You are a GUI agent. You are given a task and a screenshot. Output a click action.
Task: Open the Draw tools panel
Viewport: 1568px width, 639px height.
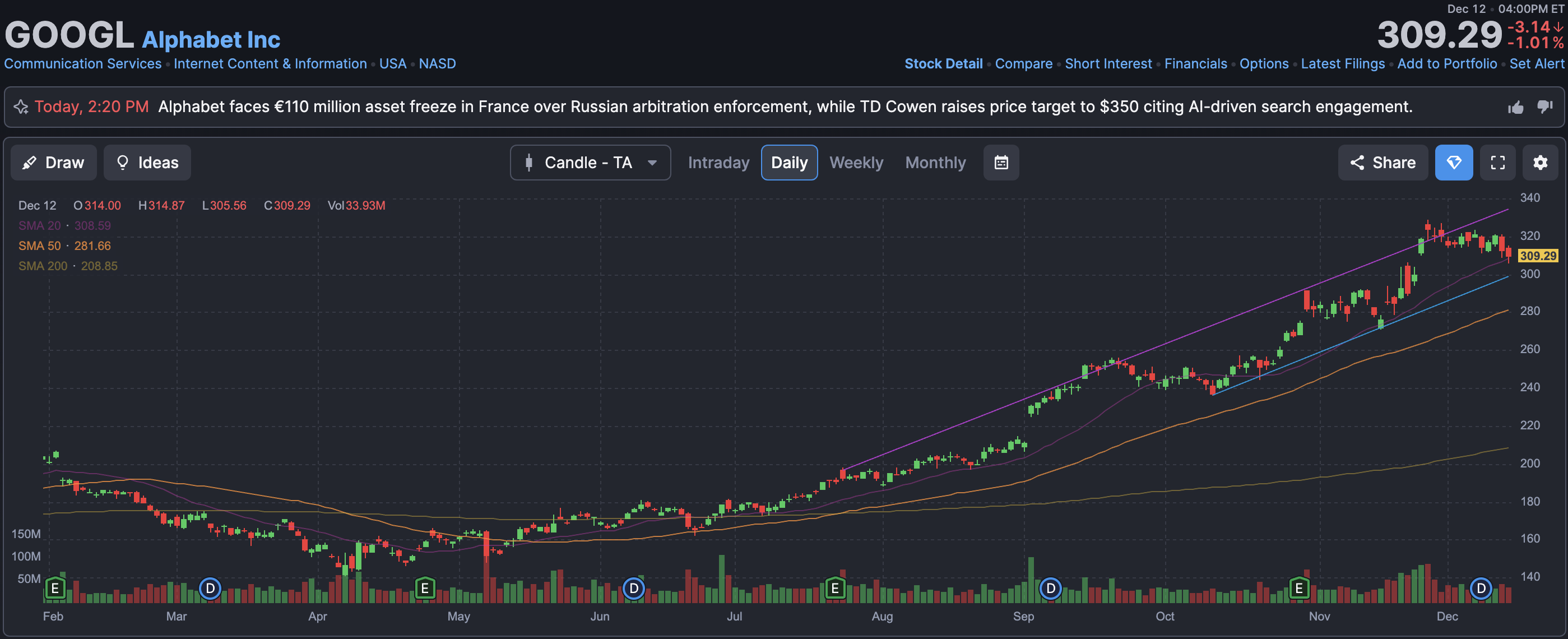(x=54, y=163)
